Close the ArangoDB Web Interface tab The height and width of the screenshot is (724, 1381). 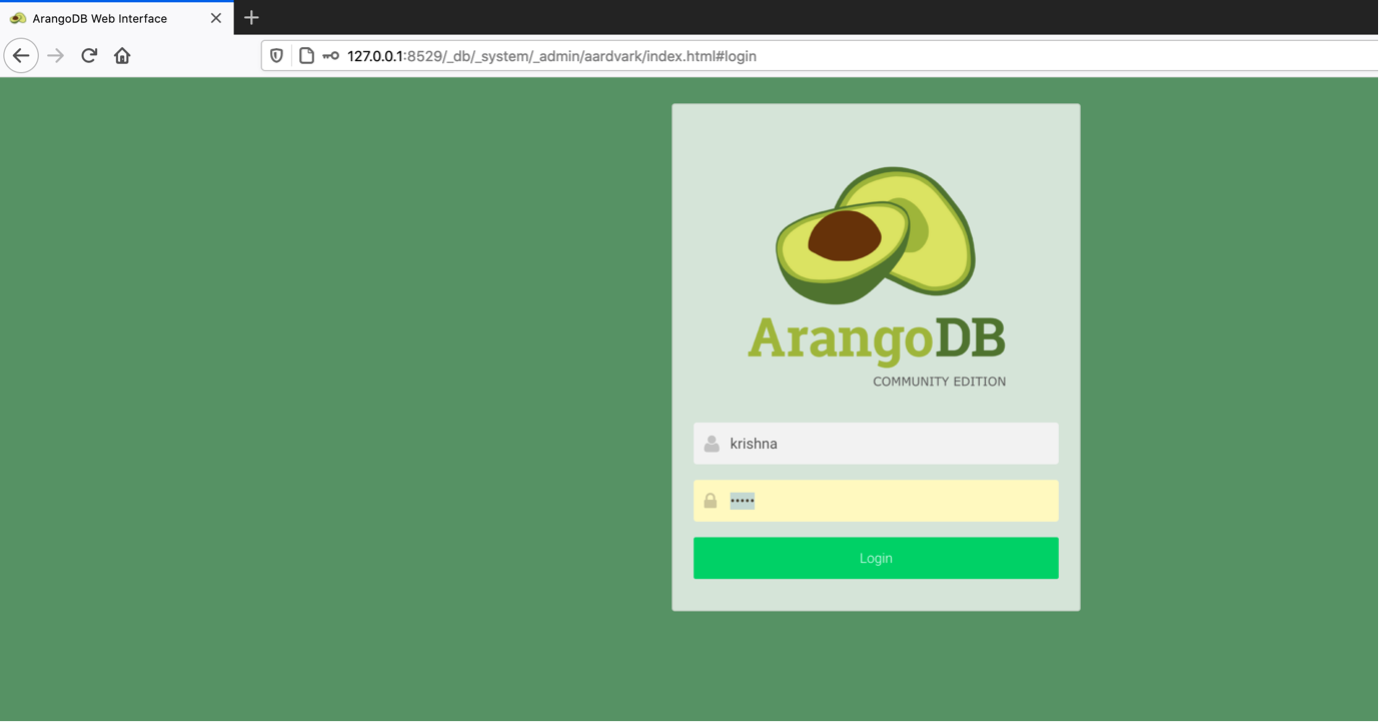tap(215, 17)
